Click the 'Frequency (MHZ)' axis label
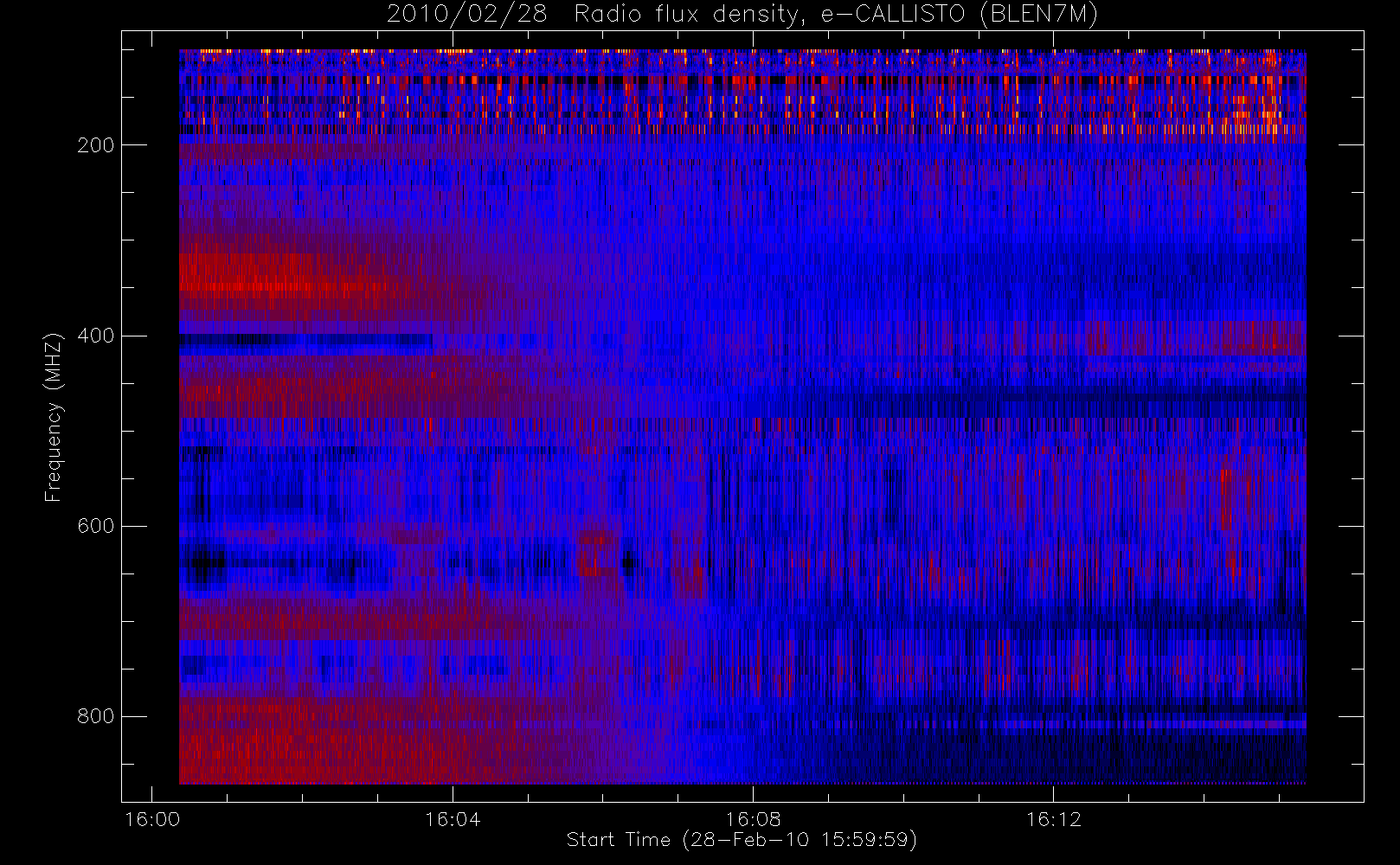1400x865 pixels. pyautogui.click(x=54, y=417)
